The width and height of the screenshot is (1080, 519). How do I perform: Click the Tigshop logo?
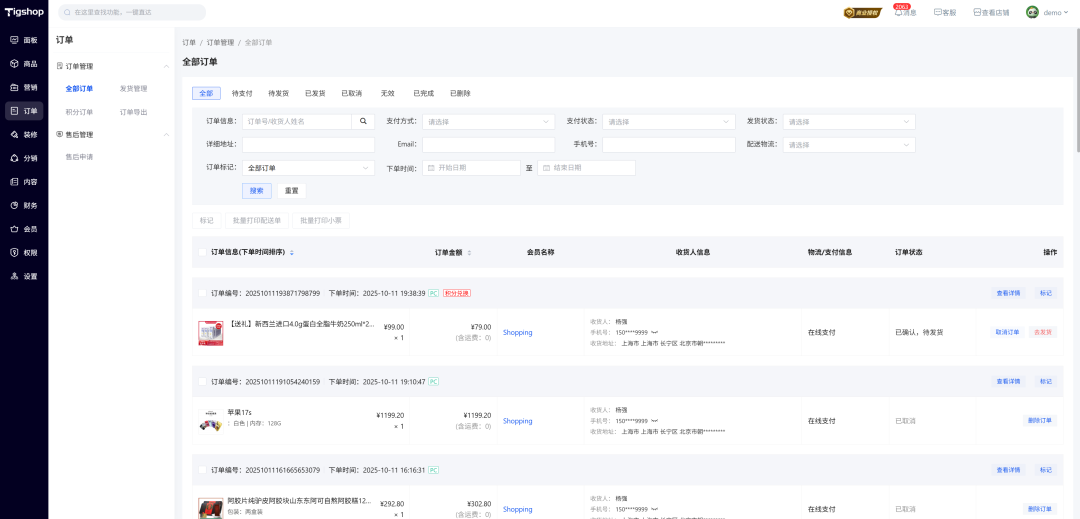pos(24,12)
